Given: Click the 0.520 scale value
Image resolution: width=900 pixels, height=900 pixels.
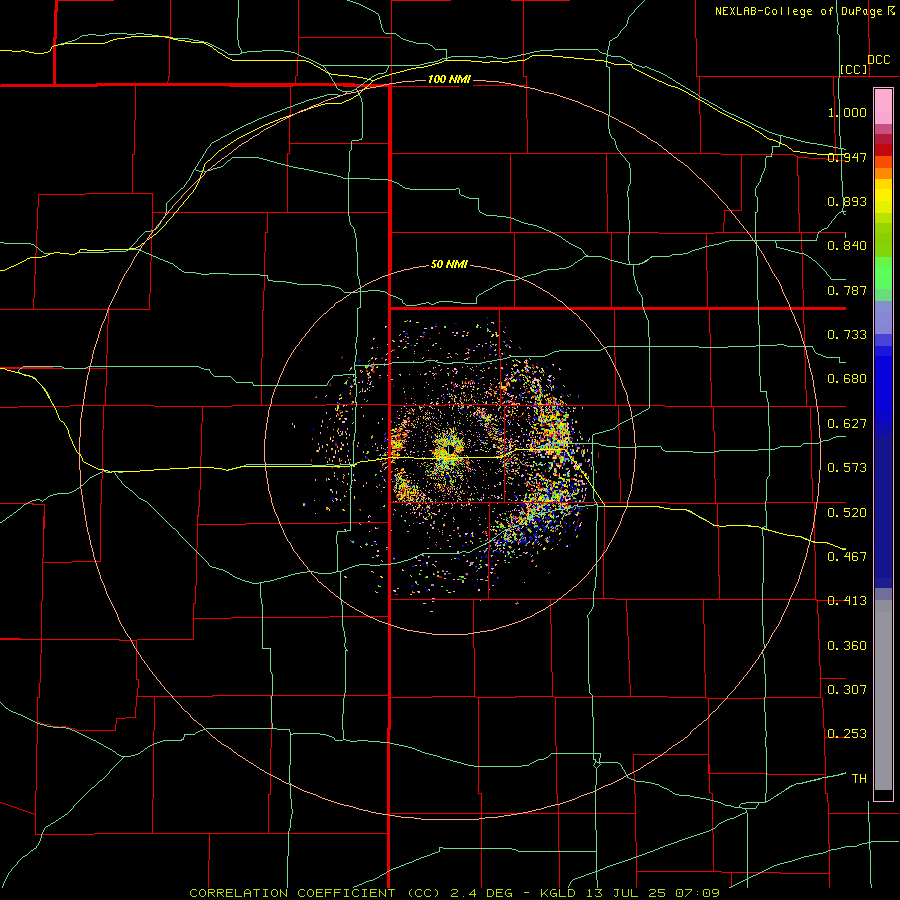Looking at the screenshot, I should (847, 513).
